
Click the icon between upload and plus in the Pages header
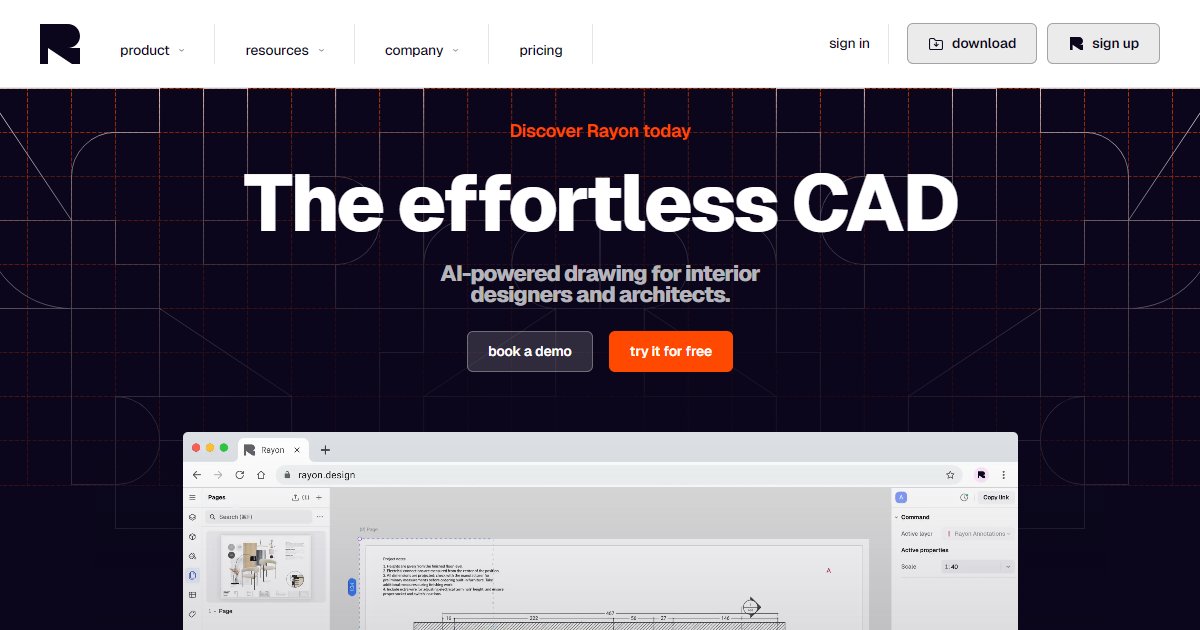click(x=306, y=497)
